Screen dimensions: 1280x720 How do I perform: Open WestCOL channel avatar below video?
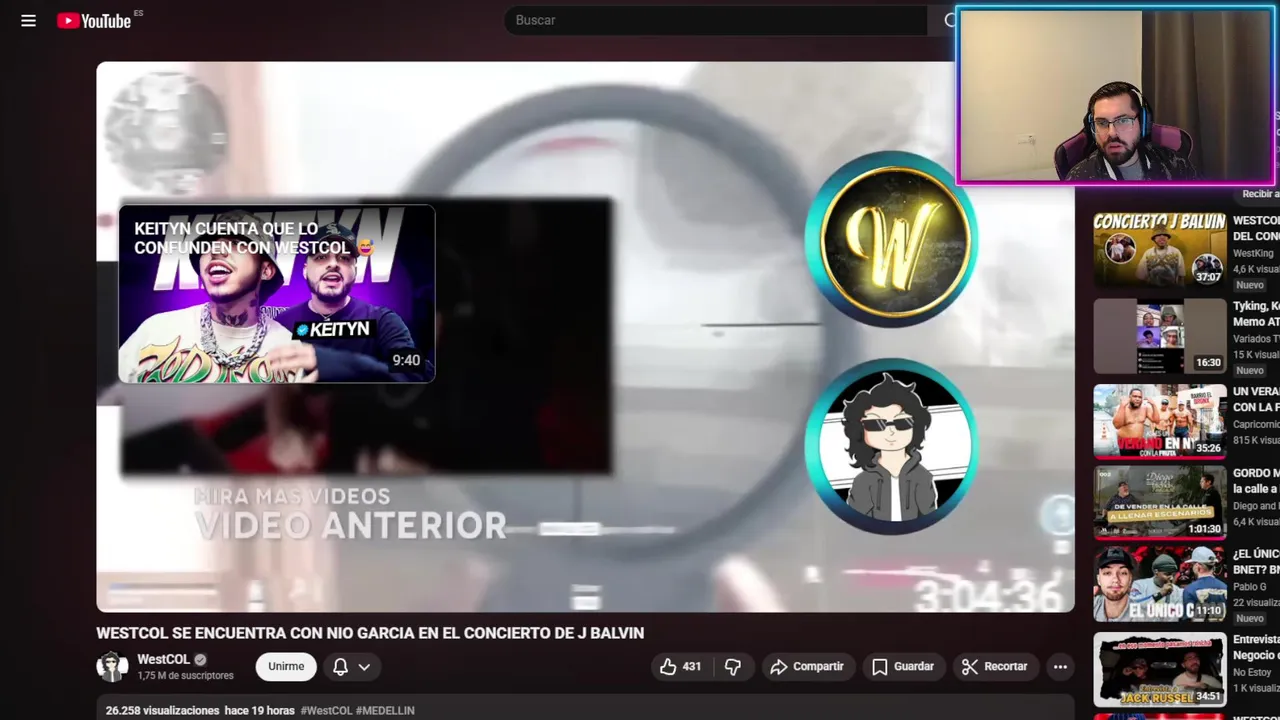[112, 666]
